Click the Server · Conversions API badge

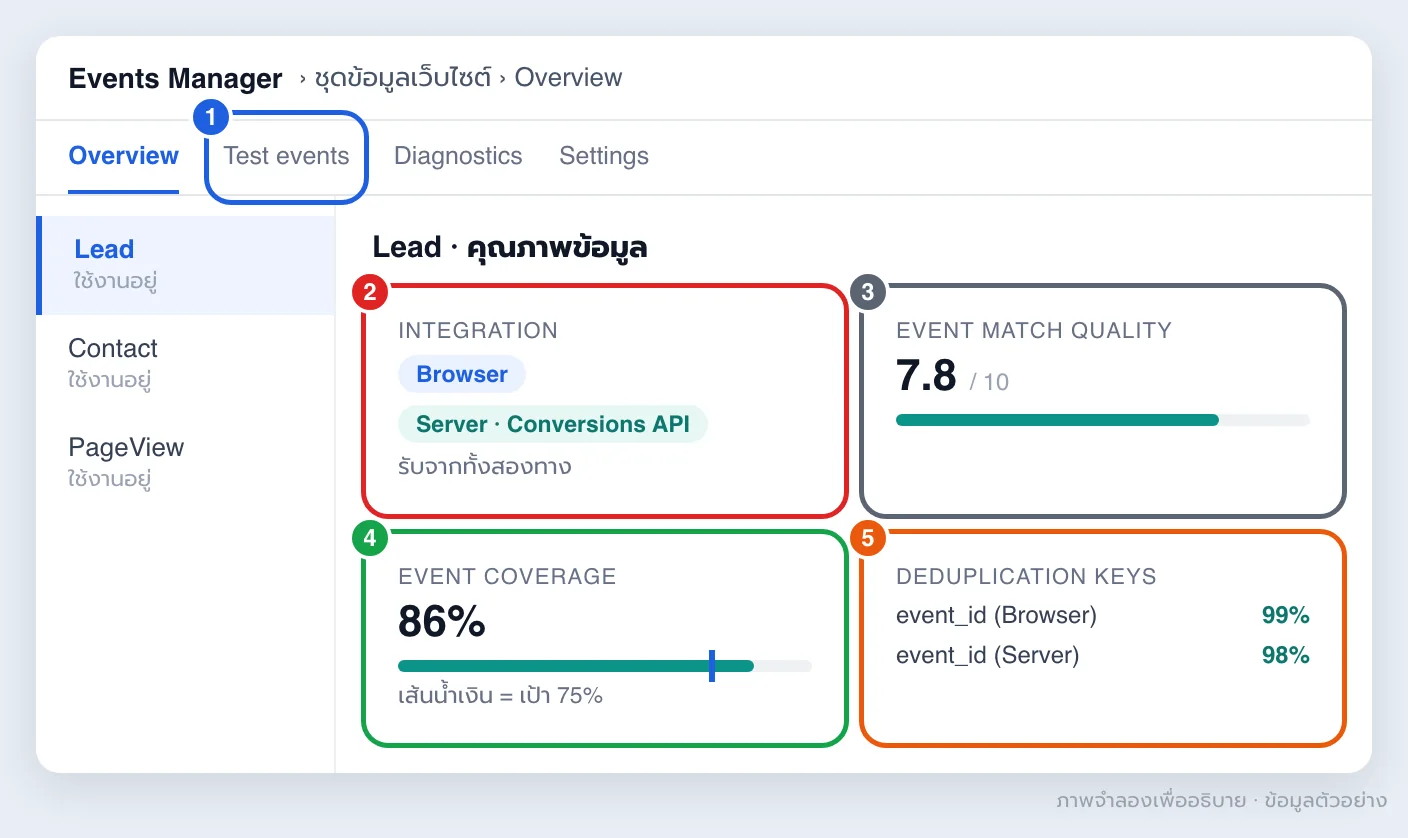[553, 424]
